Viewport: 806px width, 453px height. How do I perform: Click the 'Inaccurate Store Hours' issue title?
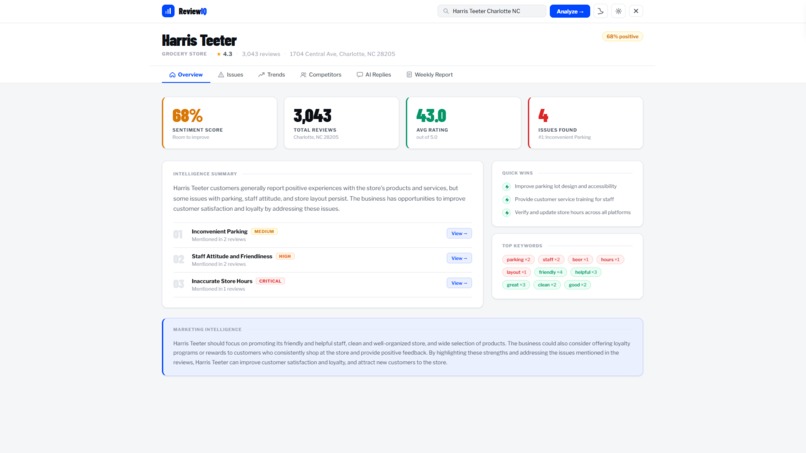[x=222, y=281]
